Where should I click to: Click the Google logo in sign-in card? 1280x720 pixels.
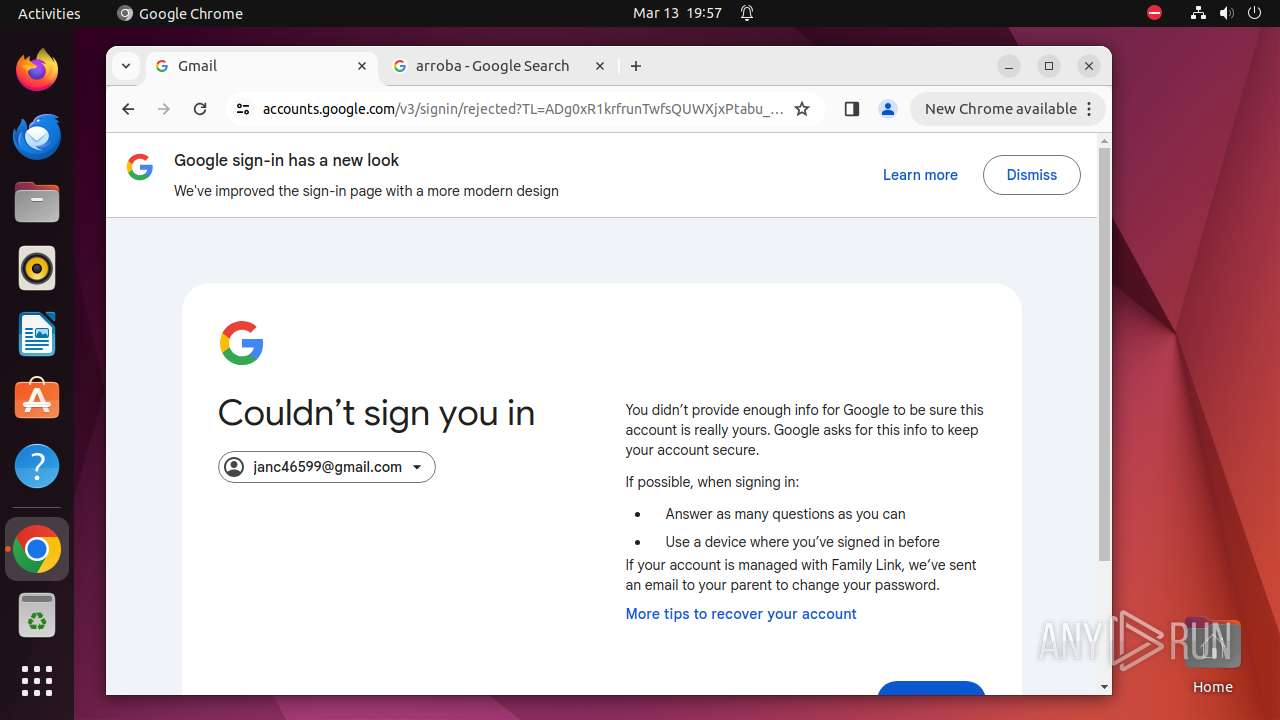pyautogui.click(x=241, y=343)
